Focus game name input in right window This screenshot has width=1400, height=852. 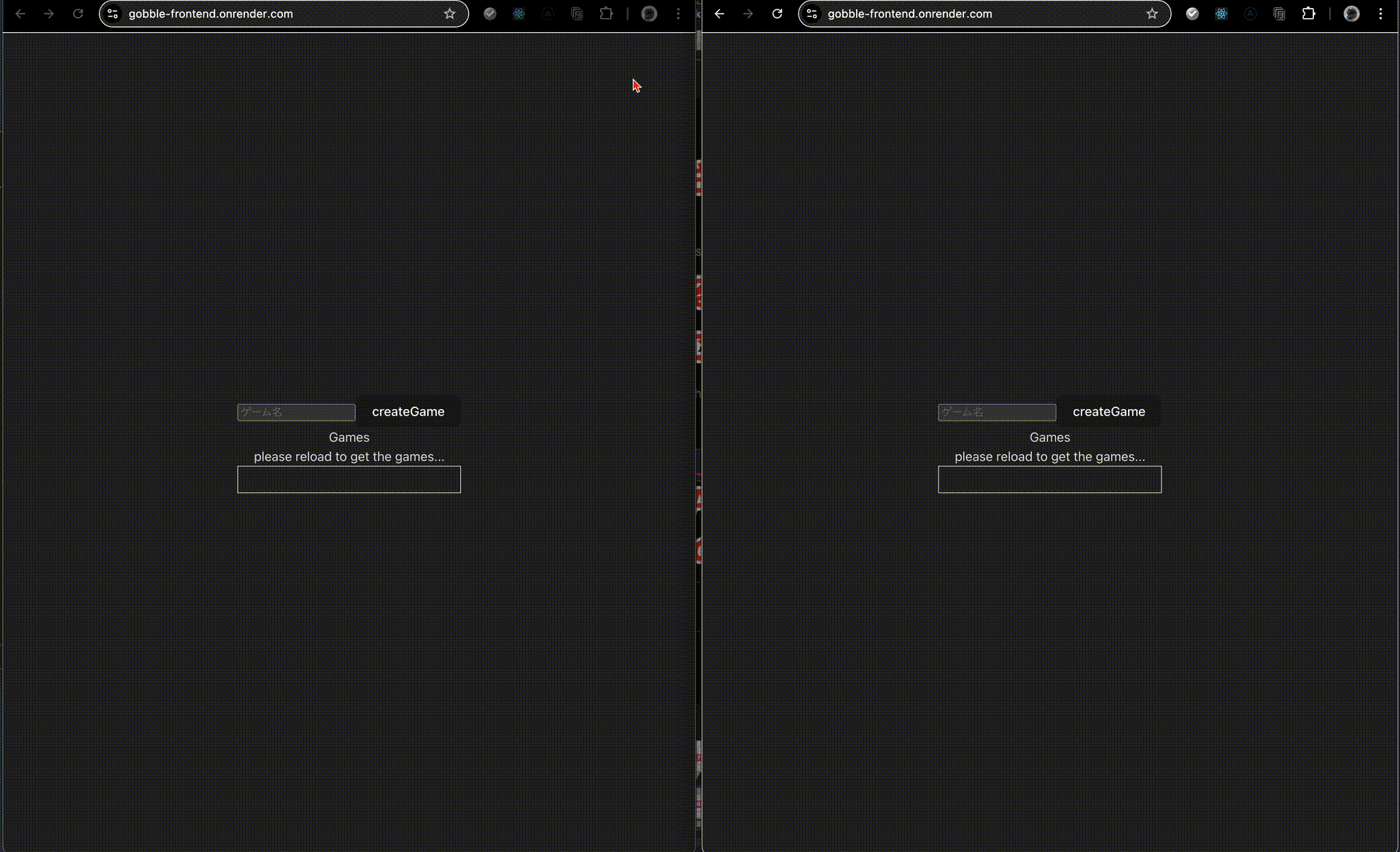click(997, 413)
